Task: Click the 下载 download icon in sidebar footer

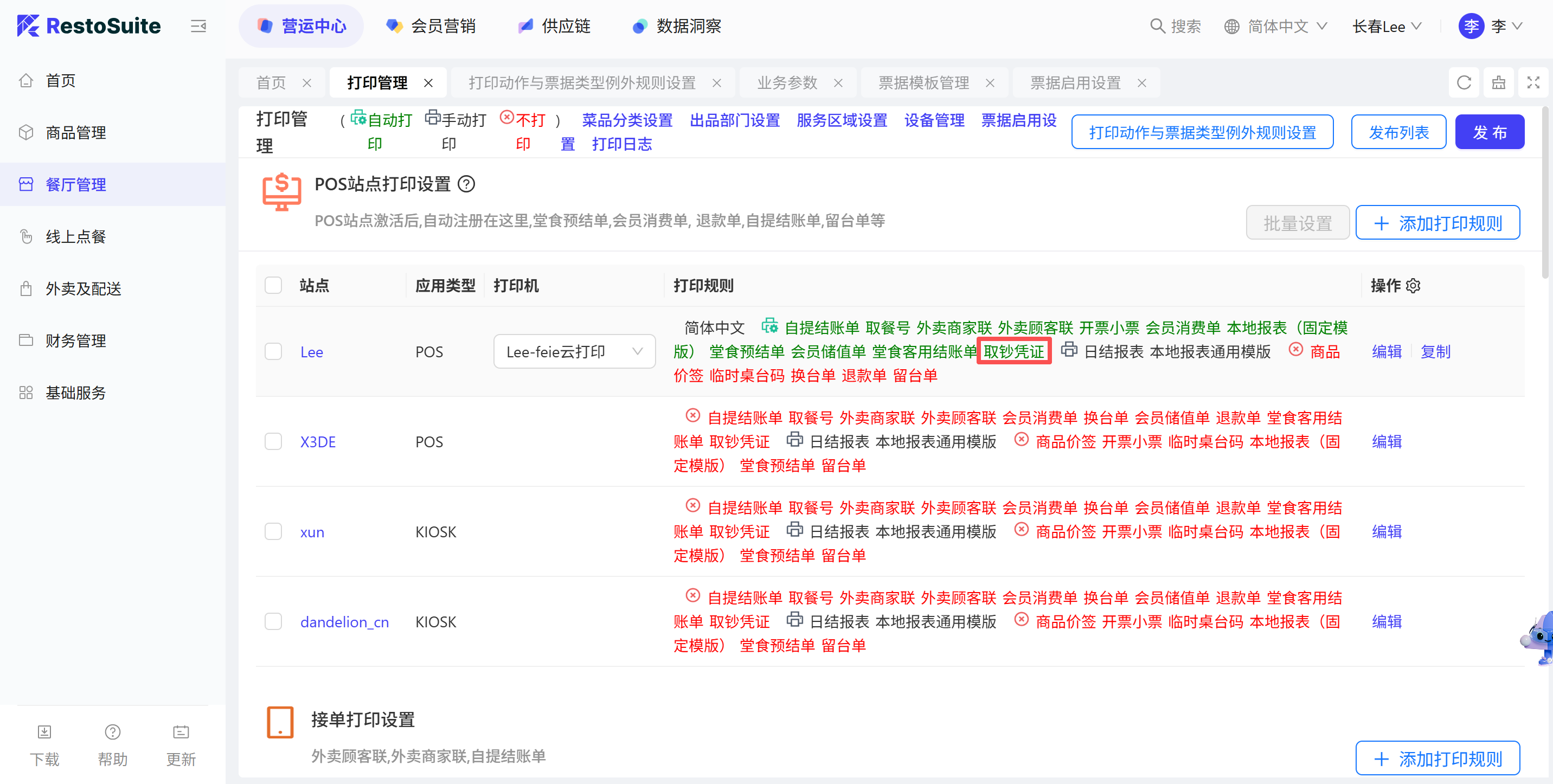Action: [x=44, y=732]
